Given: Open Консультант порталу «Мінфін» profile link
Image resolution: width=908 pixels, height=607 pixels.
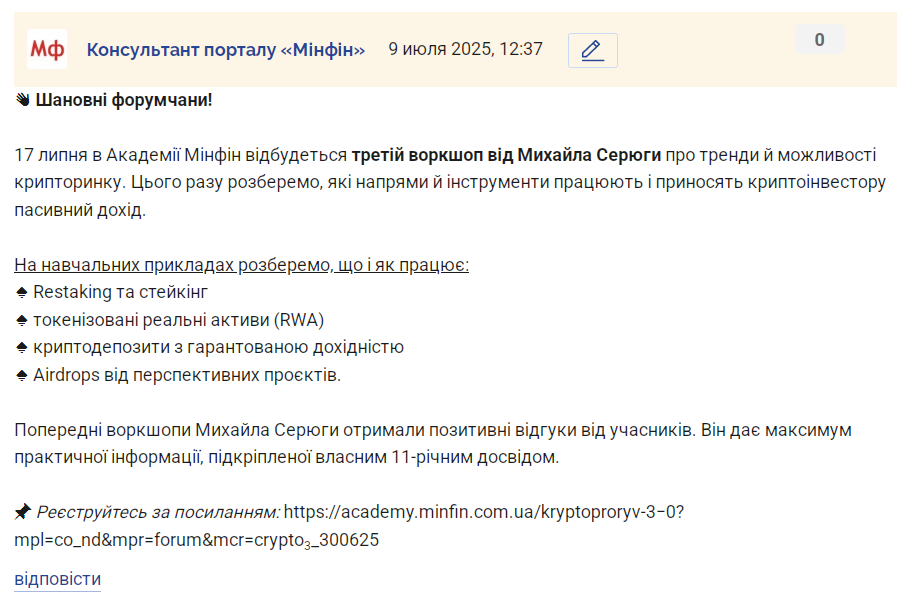Looking at the screenshot, I should point(226,50).
